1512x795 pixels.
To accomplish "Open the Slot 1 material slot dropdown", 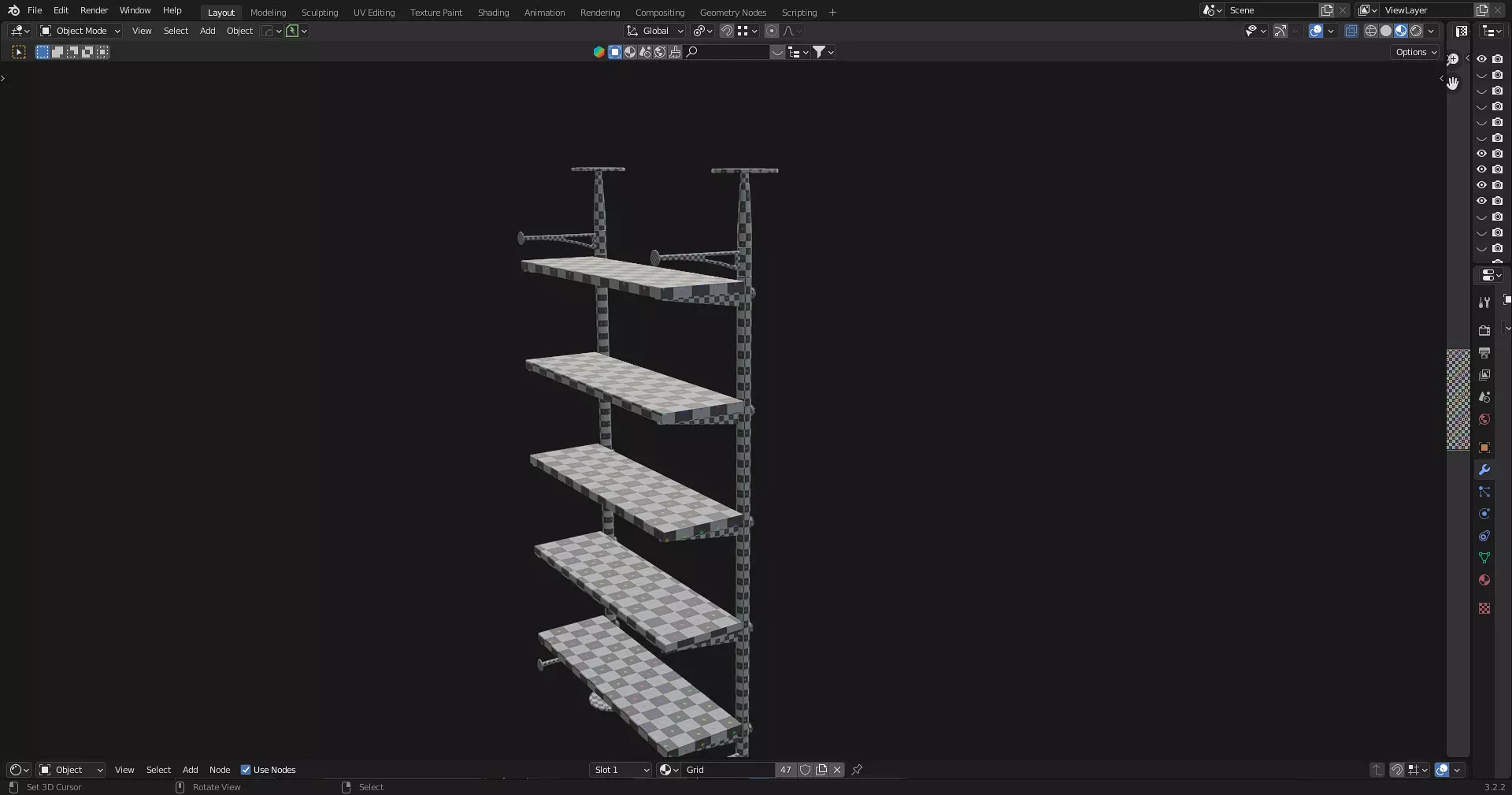I will point(621,770).
